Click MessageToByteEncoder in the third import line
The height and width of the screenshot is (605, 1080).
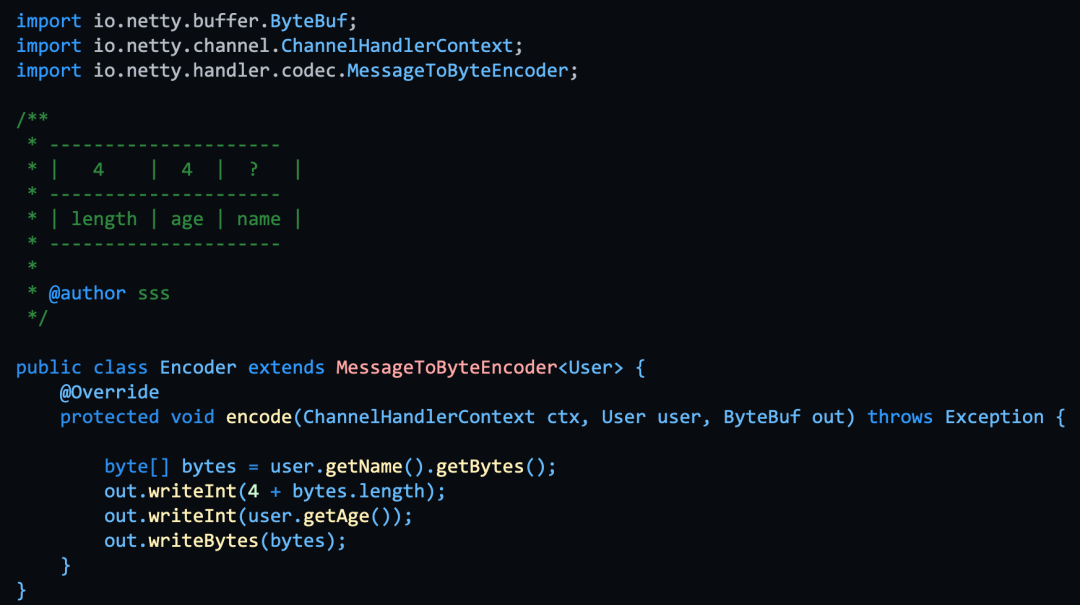pyautogui.click(x=457, y=71)
